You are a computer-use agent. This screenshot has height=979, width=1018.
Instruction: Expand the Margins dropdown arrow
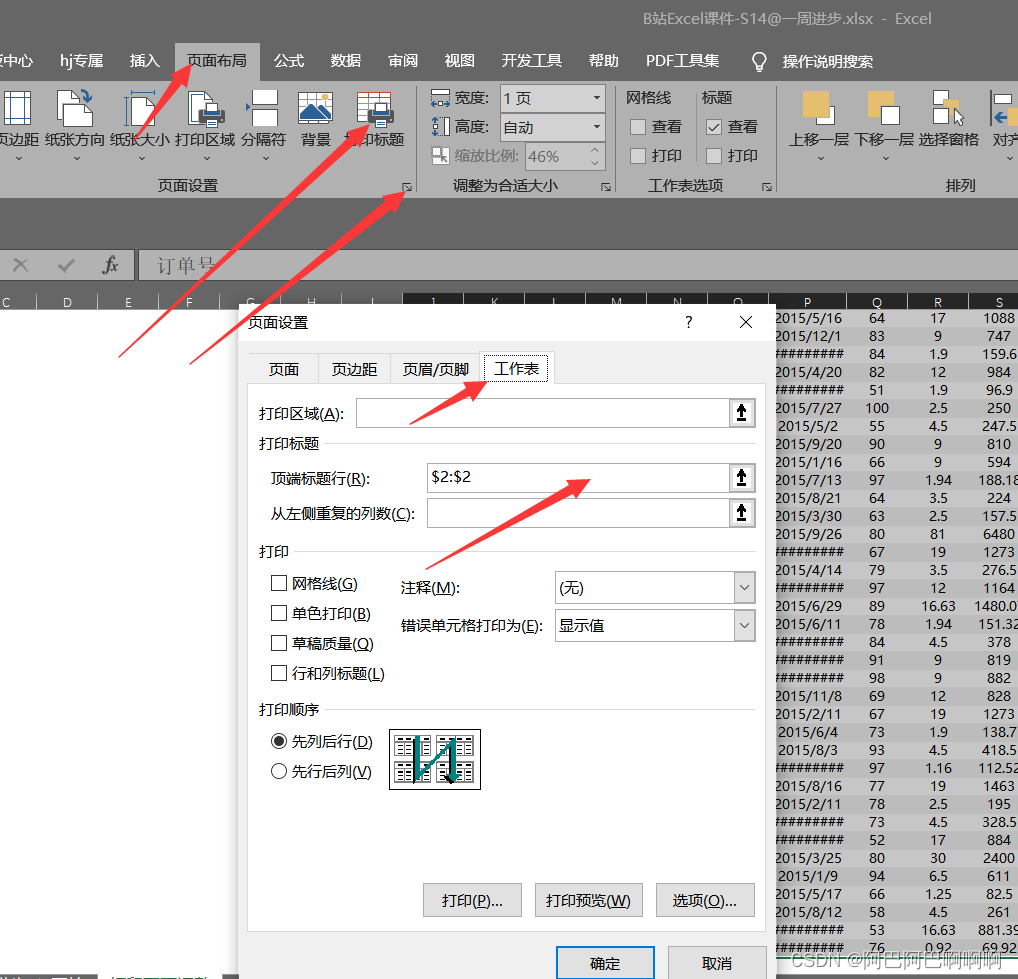[x=19, y=158]
